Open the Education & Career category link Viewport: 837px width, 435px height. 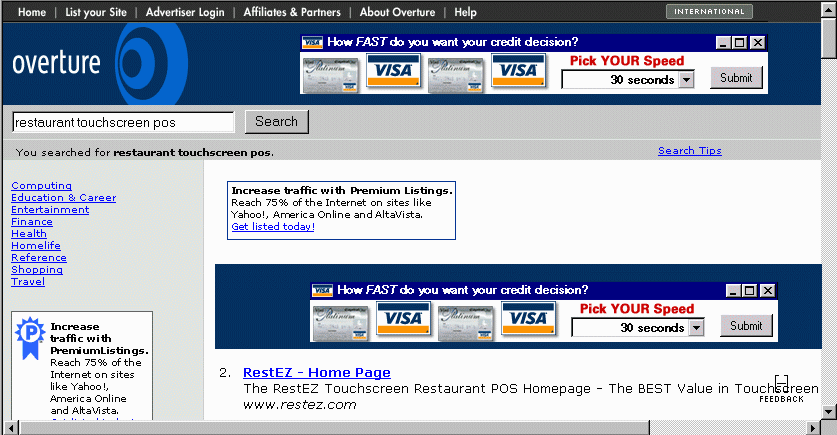point(64,197)
